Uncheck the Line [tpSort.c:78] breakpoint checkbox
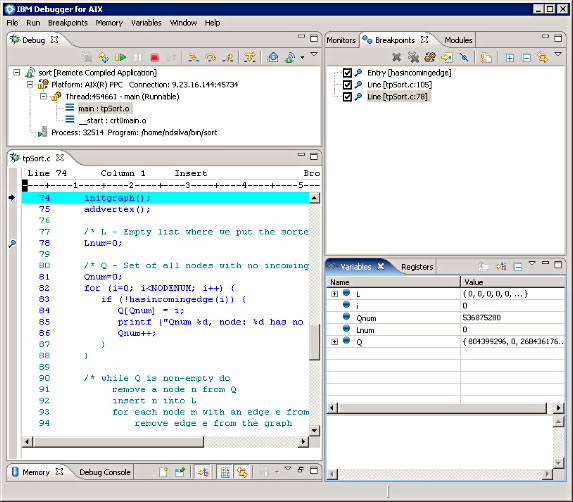Image resolution: width=573 pixels, height=502 pixels. coord(347,97)
